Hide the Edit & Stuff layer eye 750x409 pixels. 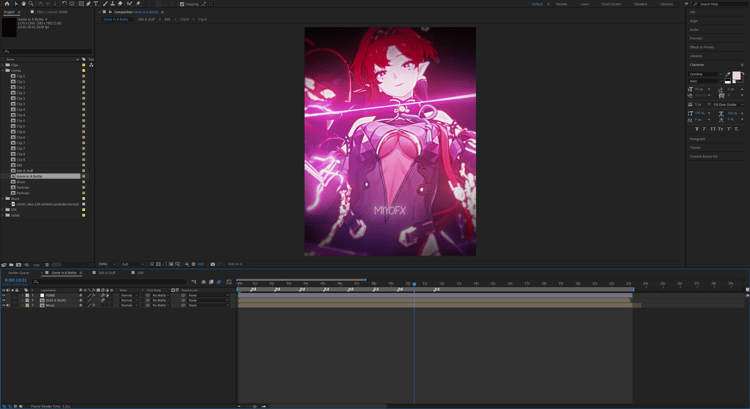click(3, 300)
